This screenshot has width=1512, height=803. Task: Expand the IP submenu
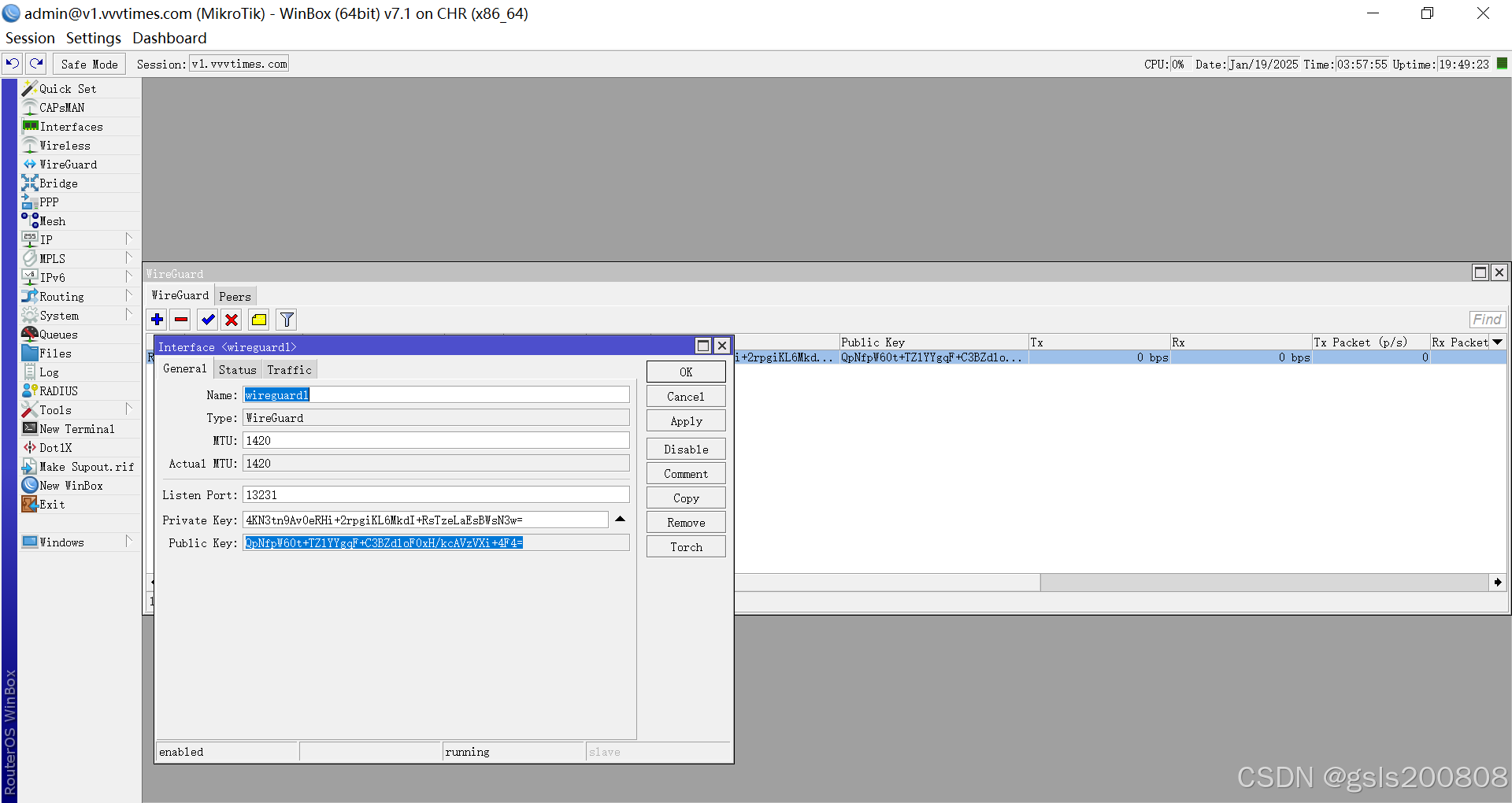[128, 239]
